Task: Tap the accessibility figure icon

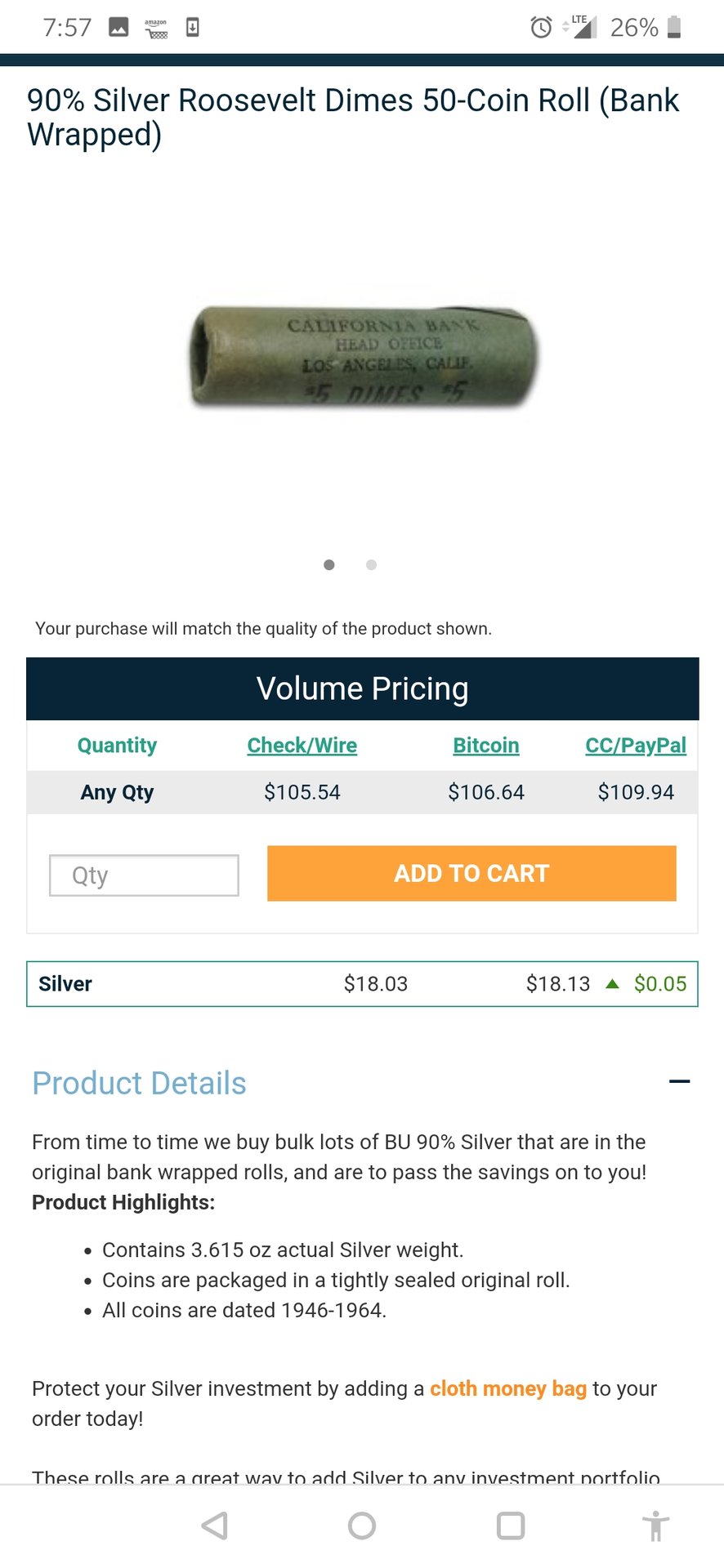Action: tap(655, 1525)
